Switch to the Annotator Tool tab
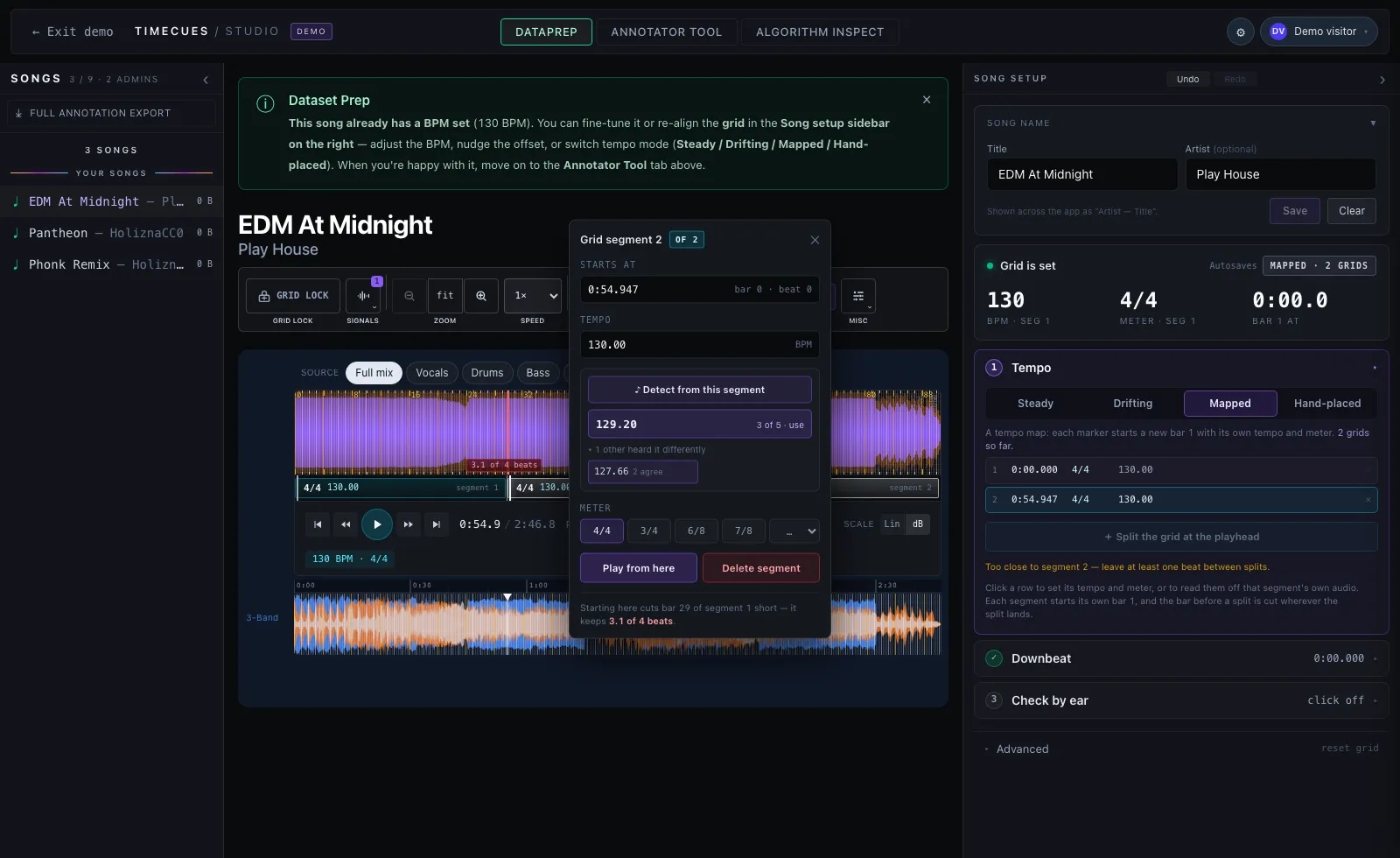Viewport: 1400px width, 858px height. pyautogui.click(x=667, y=32)
